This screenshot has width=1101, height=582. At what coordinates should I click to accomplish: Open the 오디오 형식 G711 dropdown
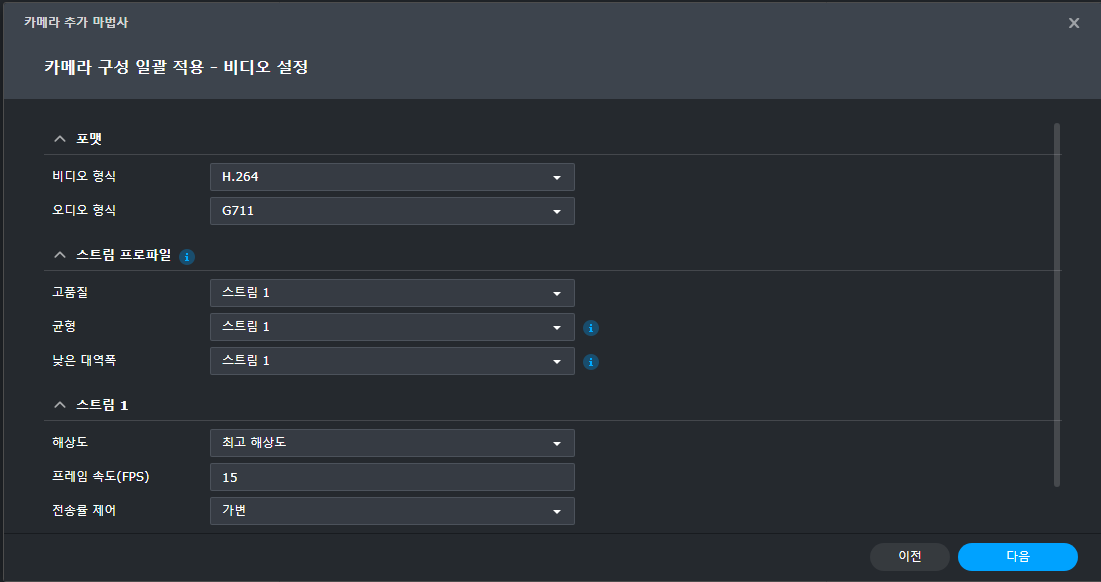[x=392, y=211]
